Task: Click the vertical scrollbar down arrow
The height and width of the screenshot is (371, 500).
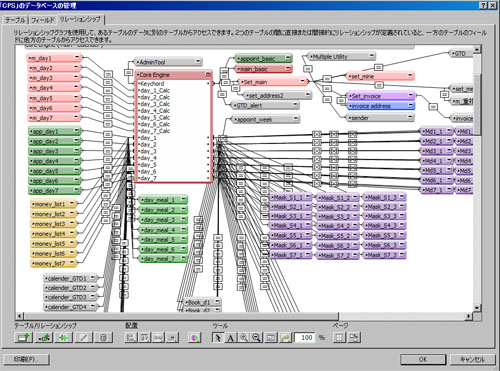Action: coord(477,308)
